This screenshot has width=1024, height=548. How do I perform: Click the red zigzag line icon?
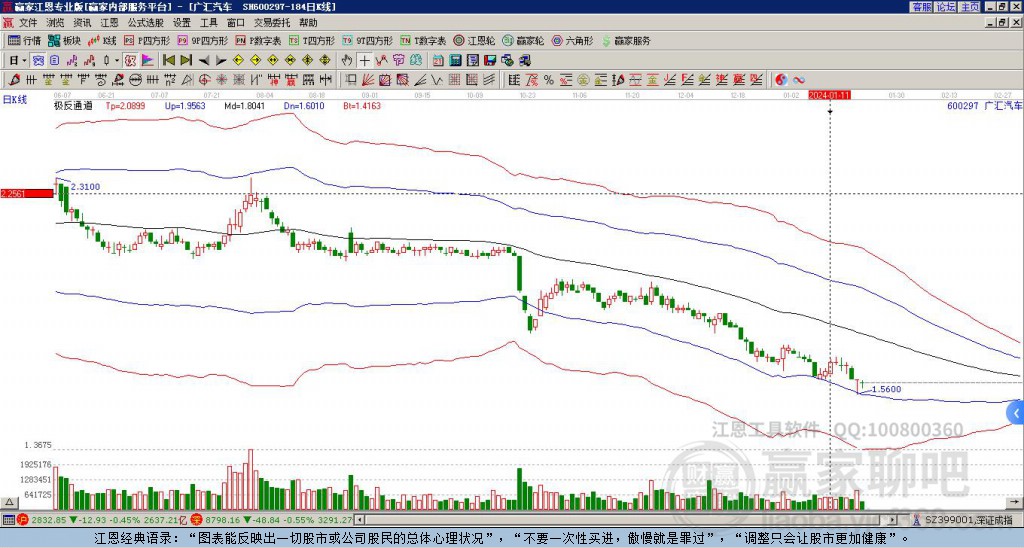click(x=381, y=60)
